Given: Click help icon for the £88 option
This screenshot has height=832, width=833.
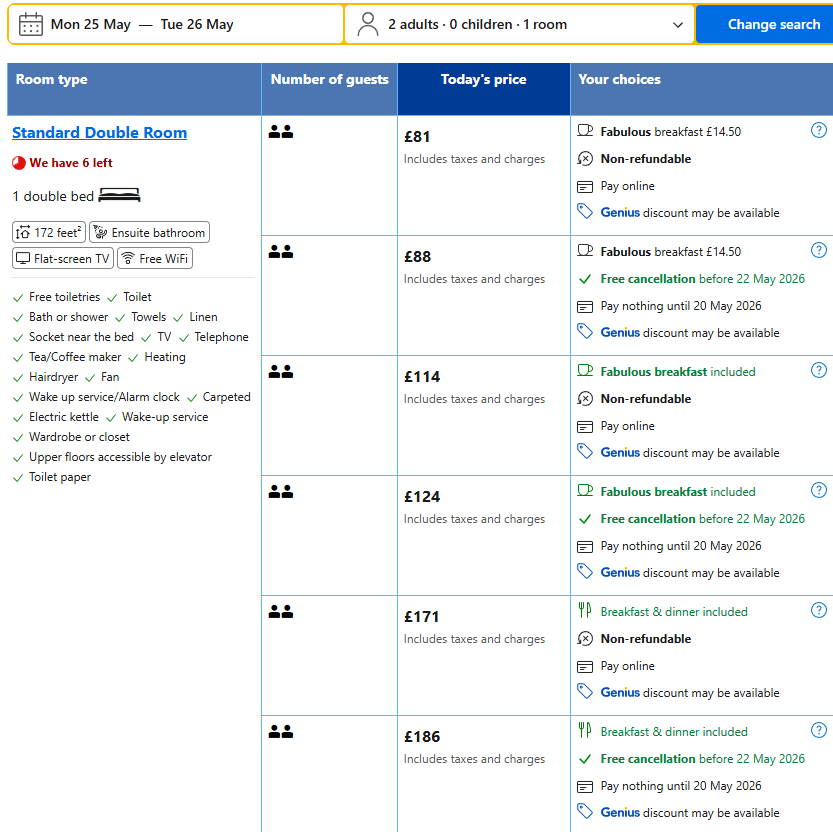Looking at the screenshot, I should 818,250.
